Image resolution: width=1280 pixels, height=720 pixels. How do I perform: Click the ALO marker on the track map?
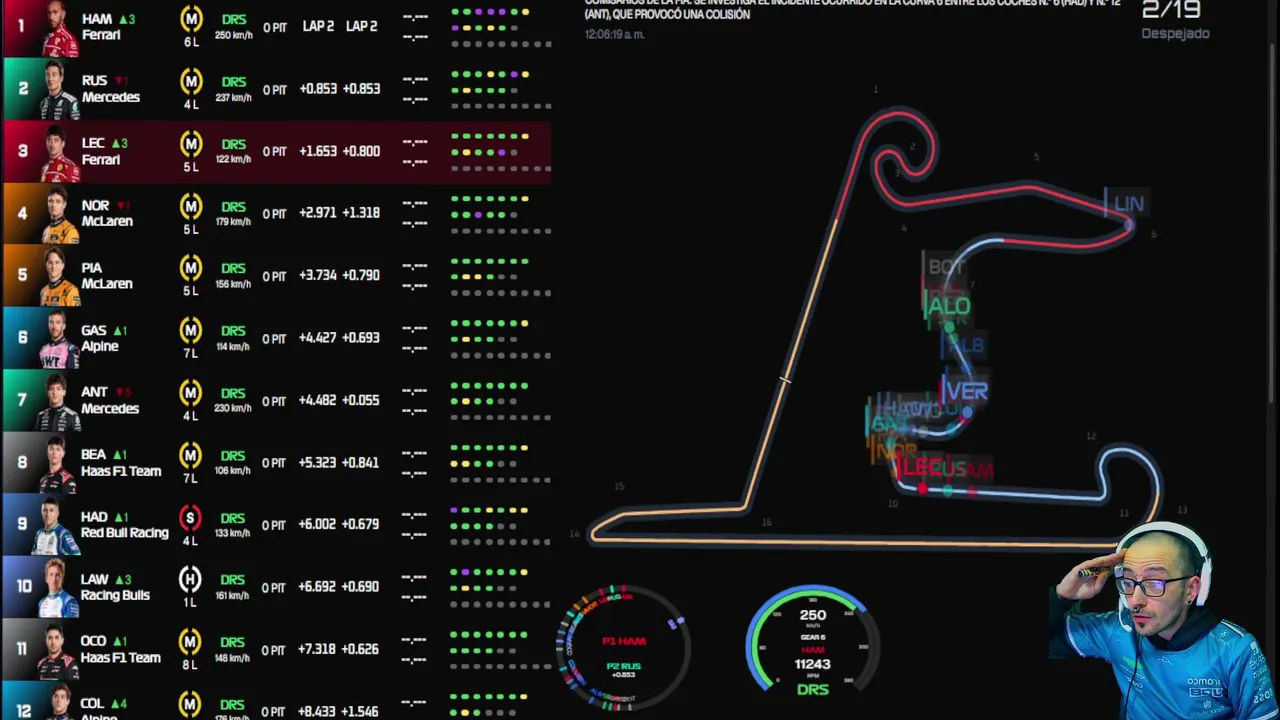coord(948,306)
